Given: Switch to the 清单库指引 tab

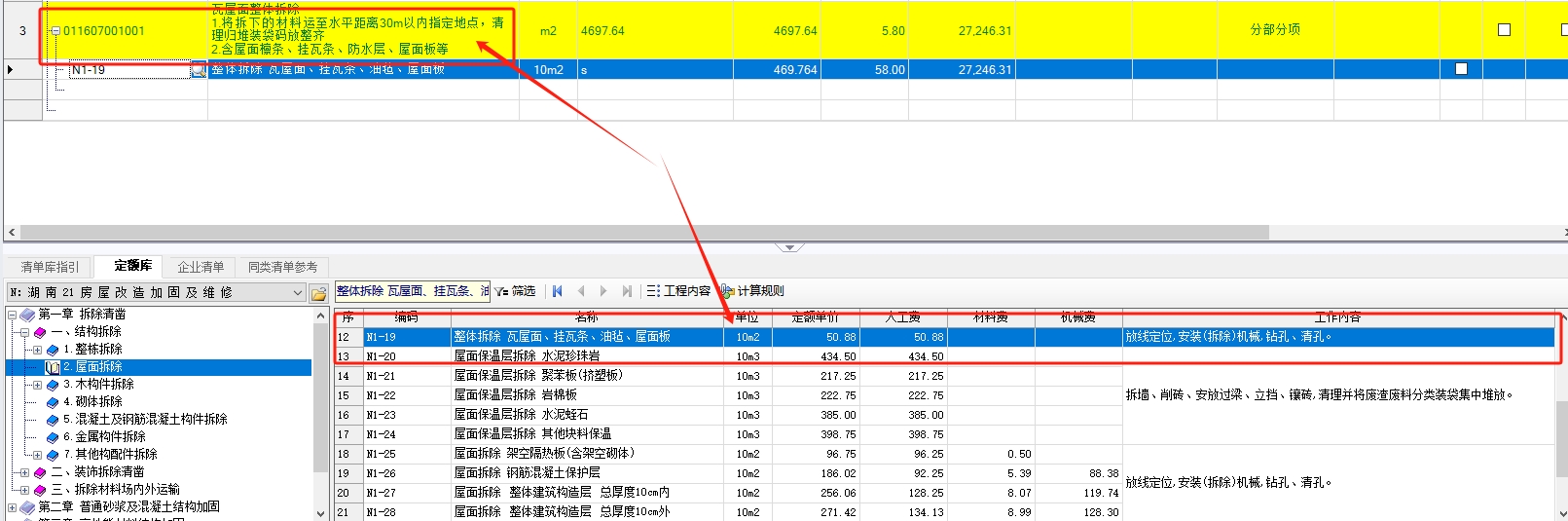Looking at the screenshot, I should [49, 267].
